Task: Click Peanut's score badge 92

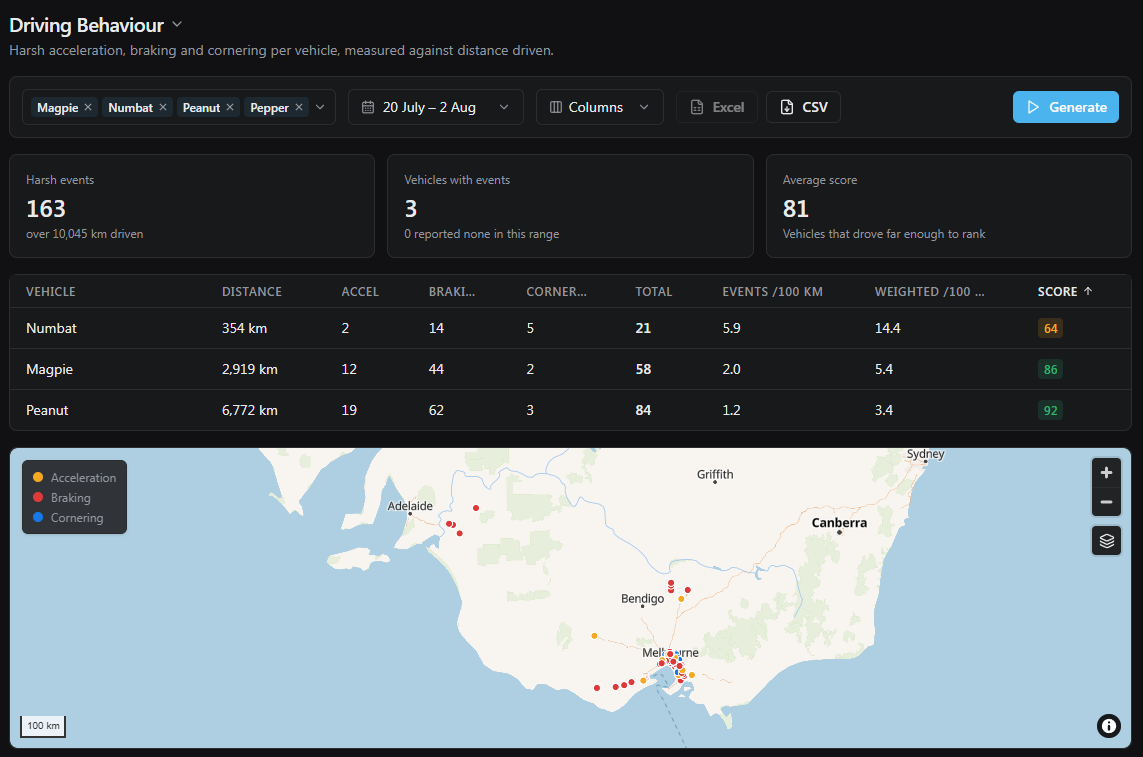Action: pyautogui.click(x=1050, y=410)
